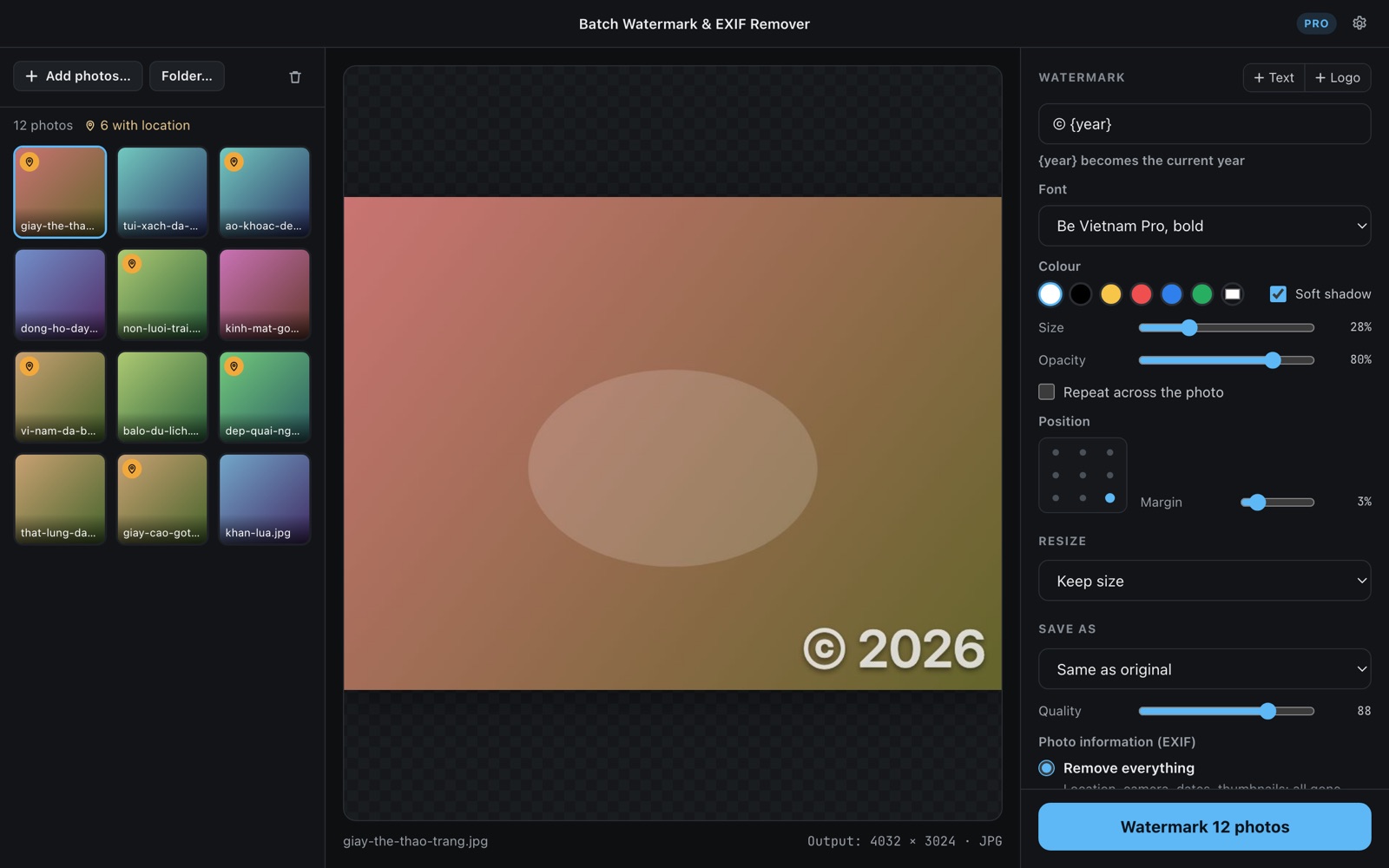Click location pin on vi-nam-da-b thumbnail
The height and width of the screenshot is (868, 1389).
(30, 366)
